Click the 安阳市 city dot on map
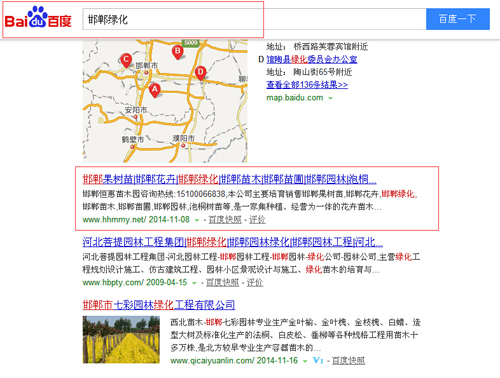The image size is (500, 378). (x=136, y=117)
